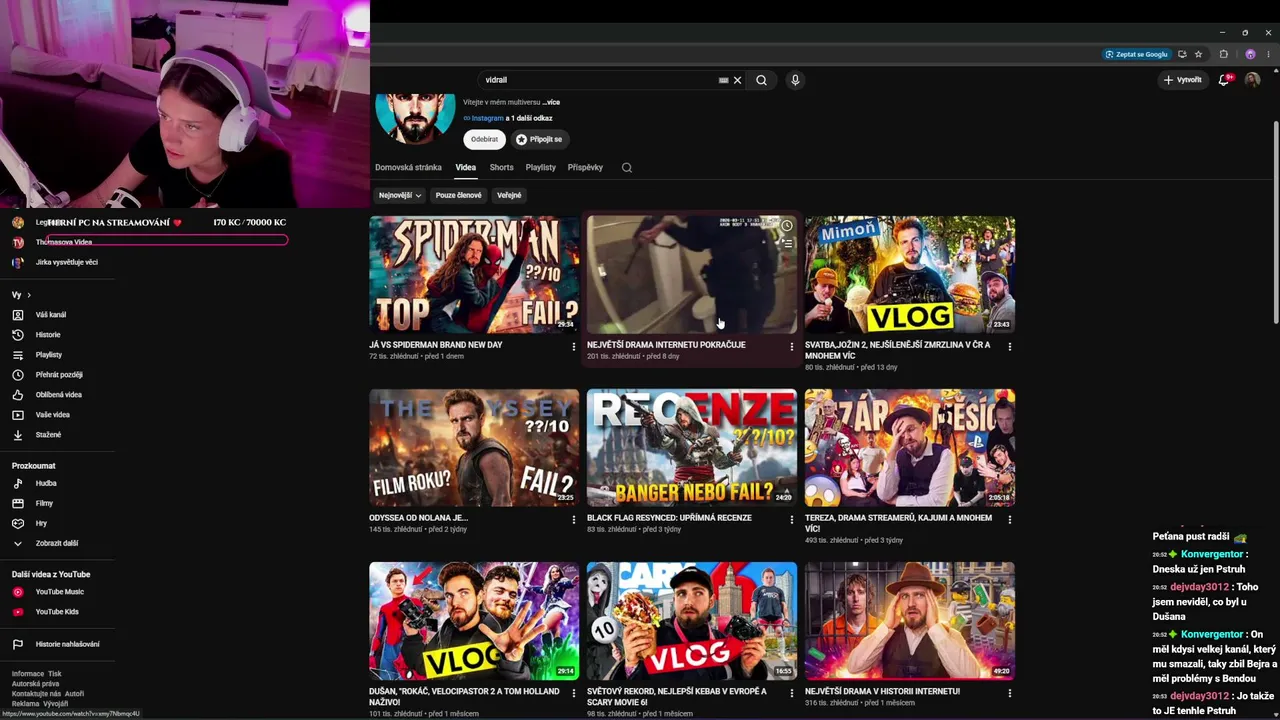The image size is (1280, 720).
Task: Open the Vytvořit create button
Action: (x=1182, y=80)
